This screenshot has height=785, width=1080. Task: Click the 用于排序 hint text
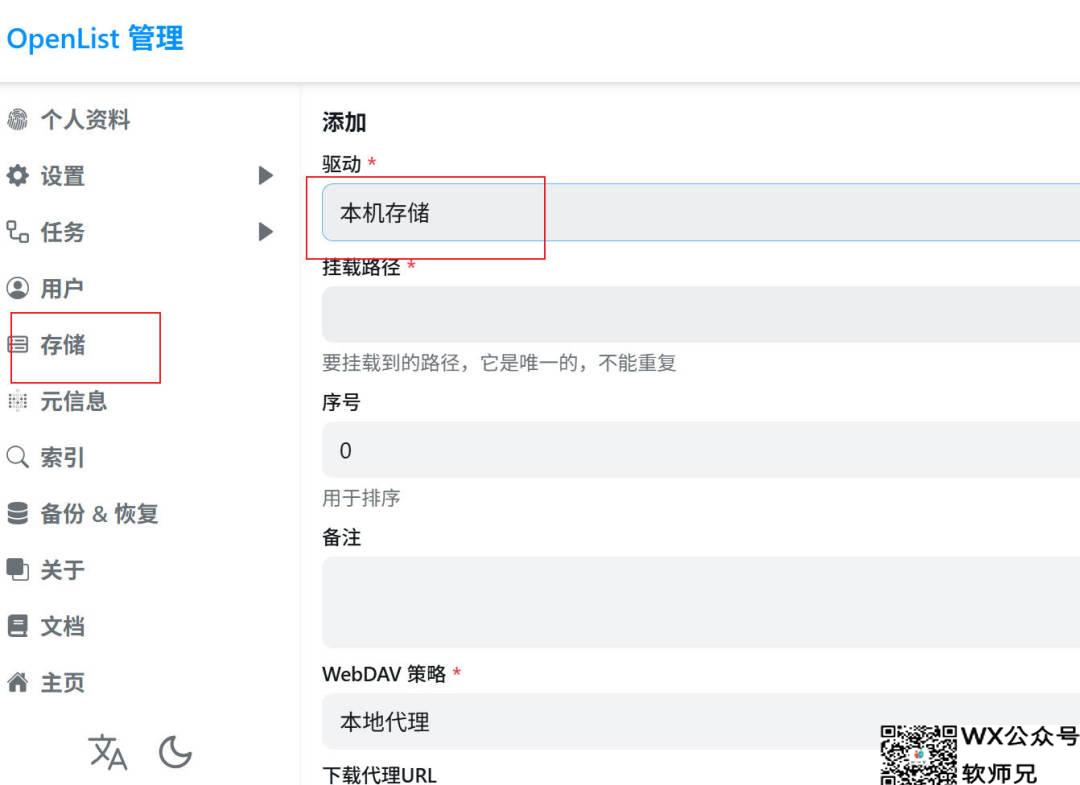[x=361, y=498]
